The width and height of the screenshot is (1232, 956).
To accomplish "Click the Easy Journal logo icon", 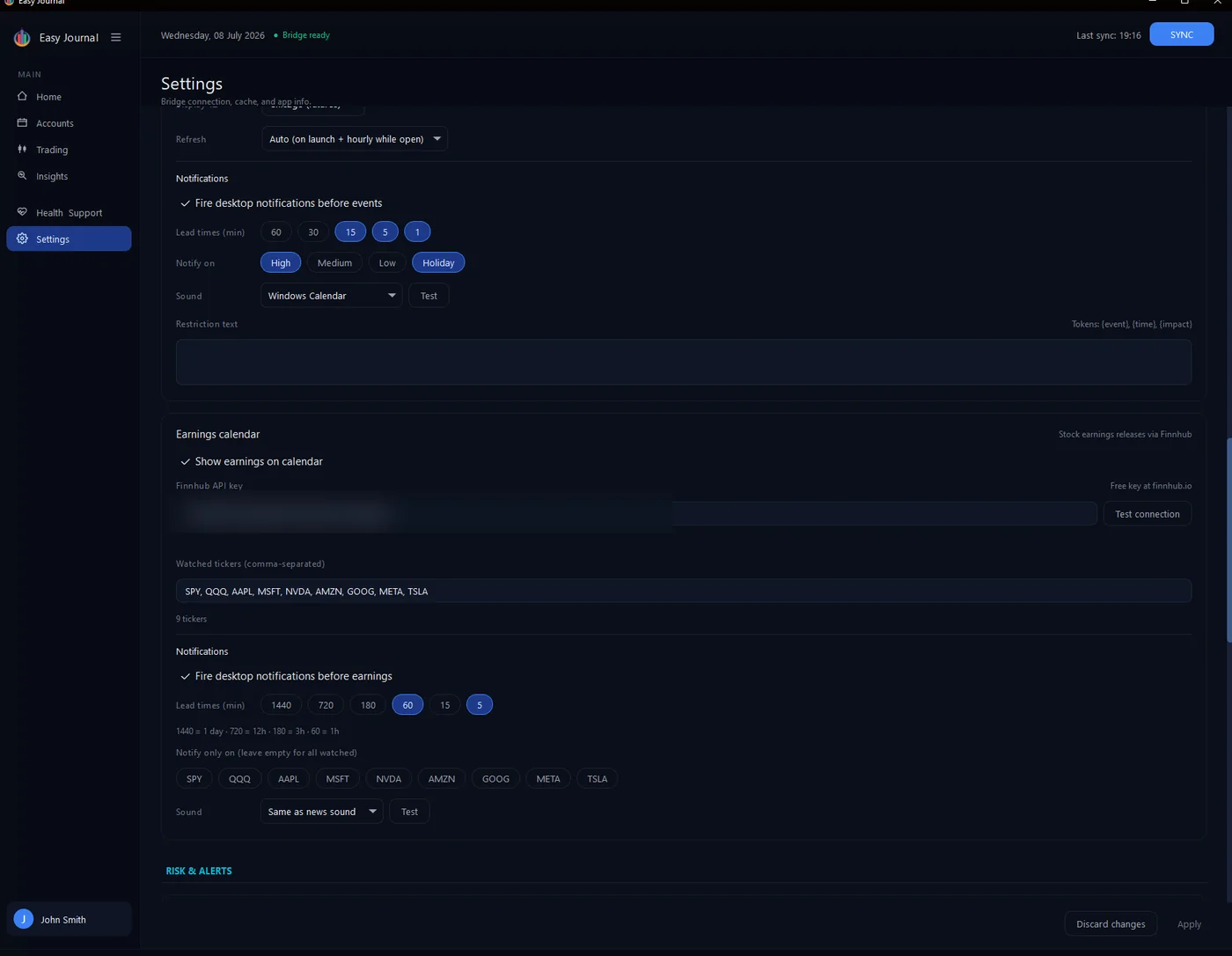I will [22, 38].
